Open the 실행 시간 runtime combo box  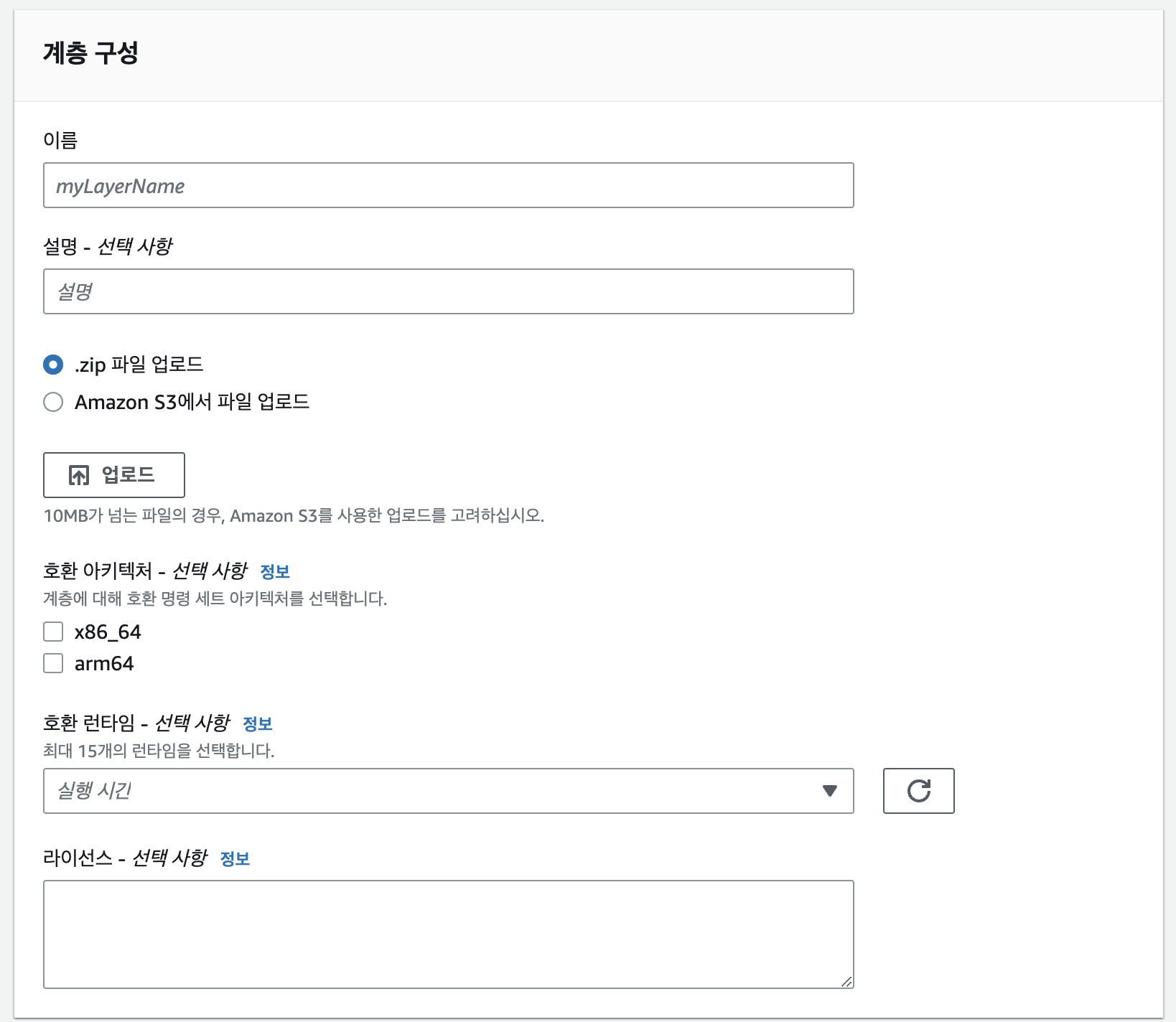449,791
